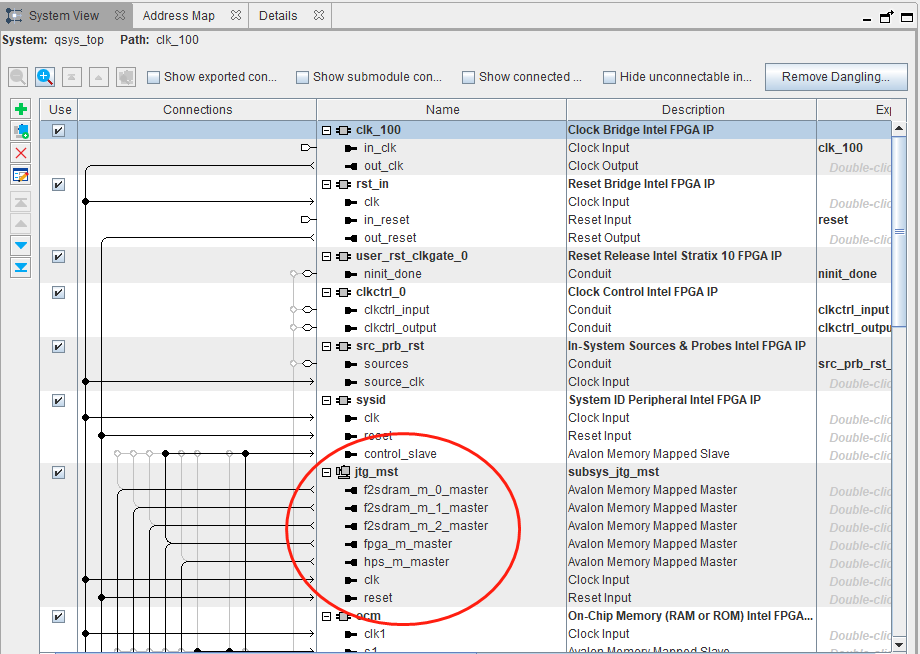The height and width of the screenshot is (654, 920).
Task: Collapse the src_prb_rst tree node
Action: [327, 346]
